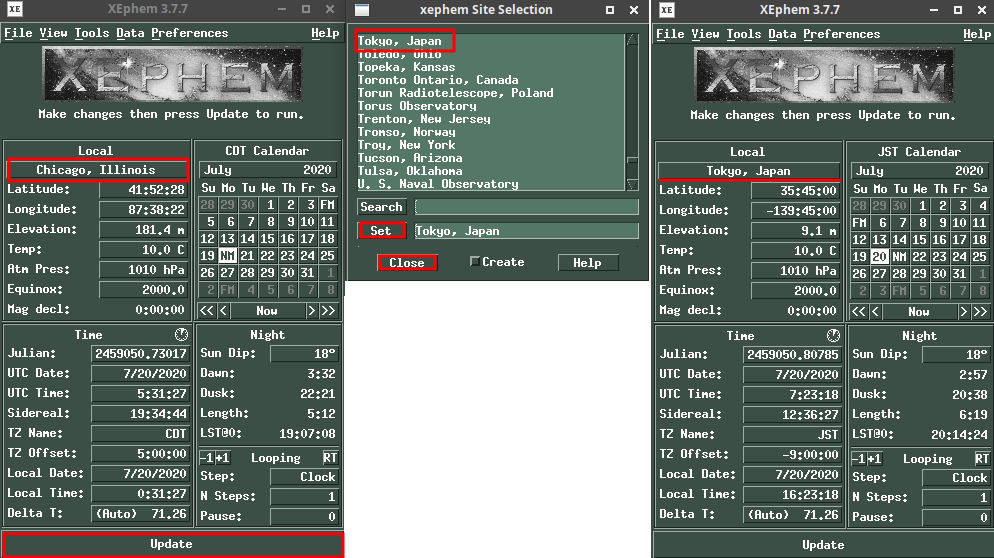Click TZ Name value JST
Viewport: 994px width, 558px height.
coord(792,435)
